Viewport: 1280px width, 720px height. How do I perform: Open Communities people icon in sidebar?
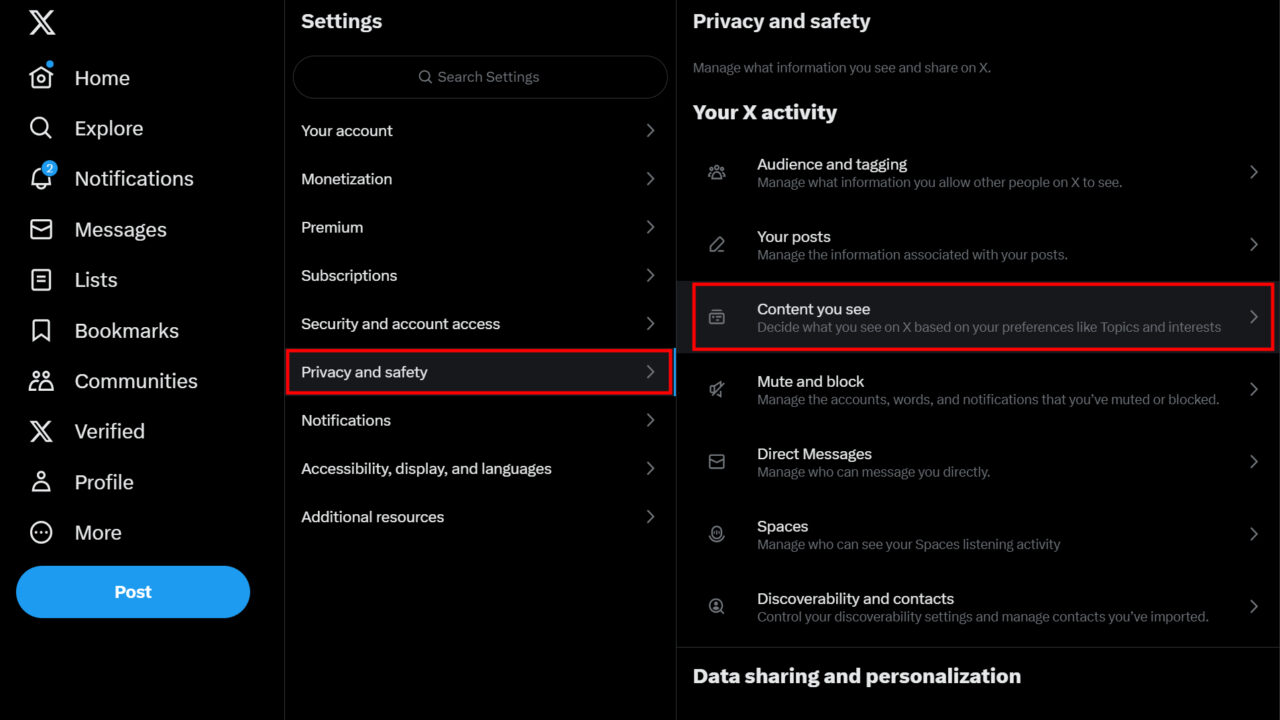pos(41,381)
